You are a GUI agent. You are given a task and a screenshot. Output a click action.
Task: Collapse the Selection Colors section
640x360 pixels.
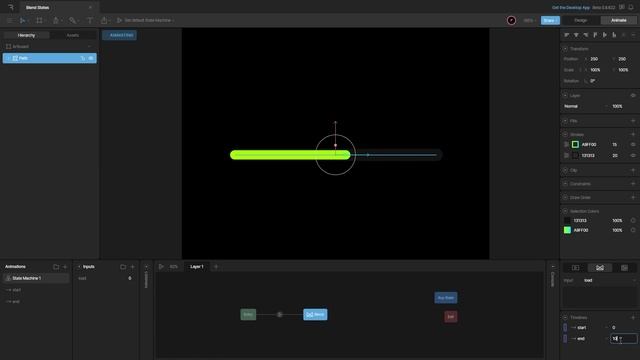tap(565, 211)
